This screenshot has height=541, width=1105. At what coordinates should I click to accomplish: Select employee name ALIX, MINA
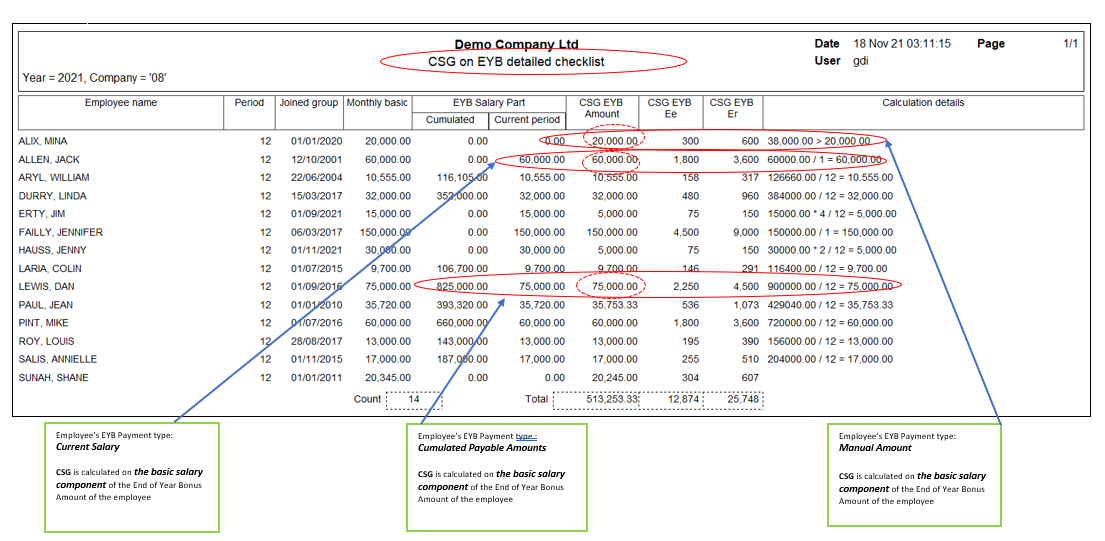pos(43,142)
